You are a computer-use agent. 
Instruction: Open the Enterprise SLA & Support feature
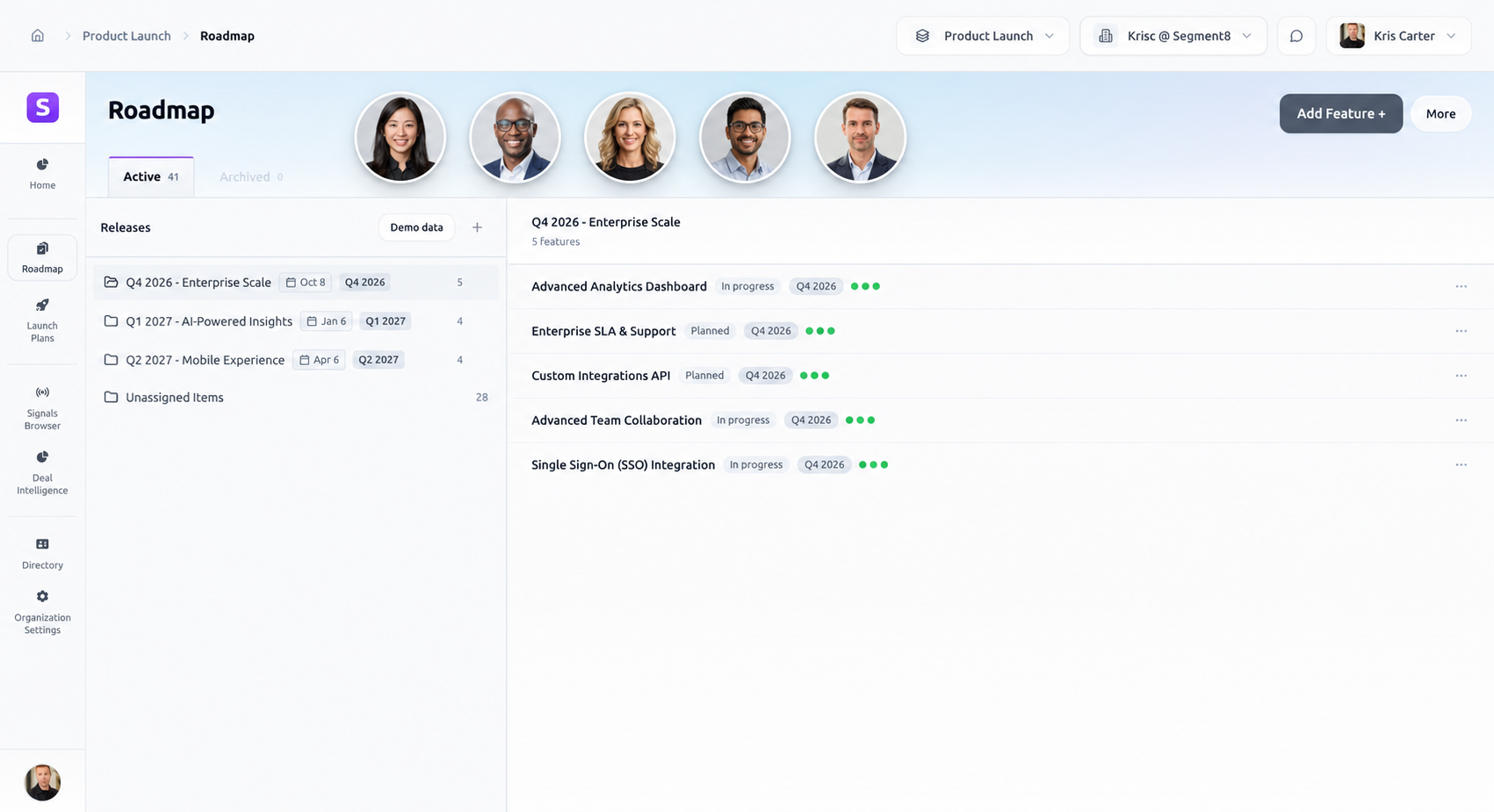coord(603,331)
